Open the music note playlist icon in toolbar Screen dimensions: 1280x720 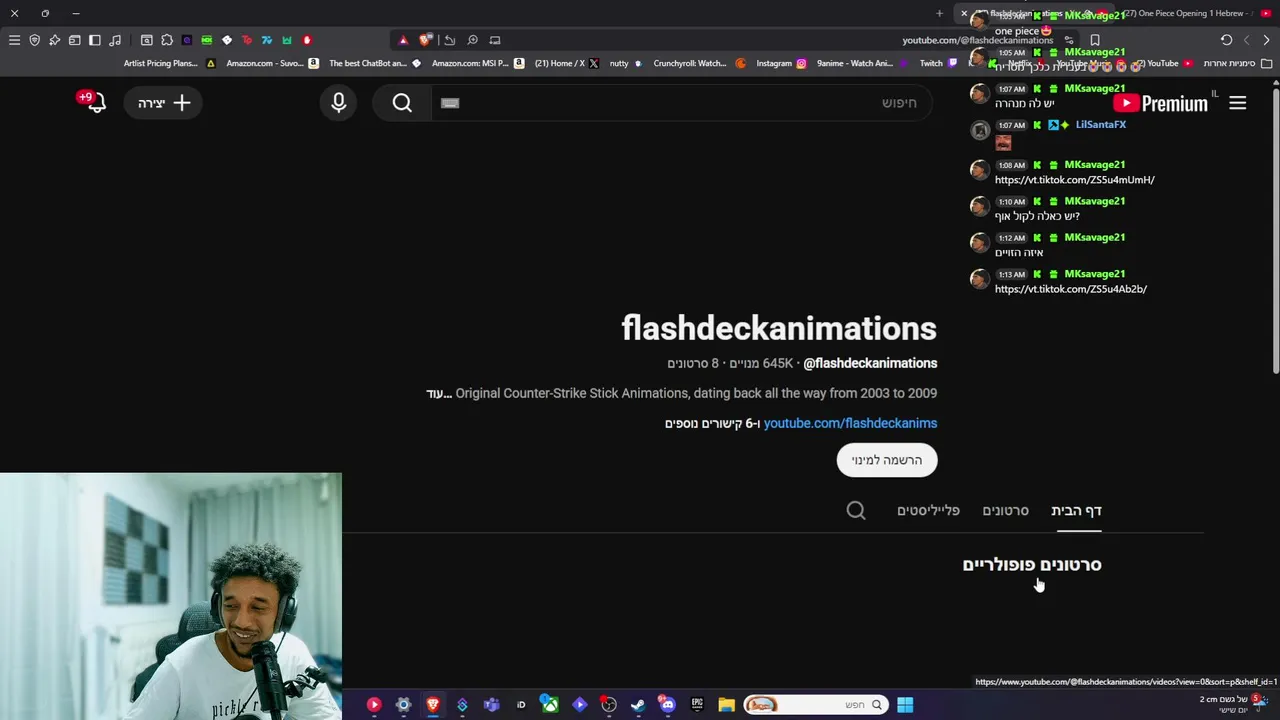(115, 40)
